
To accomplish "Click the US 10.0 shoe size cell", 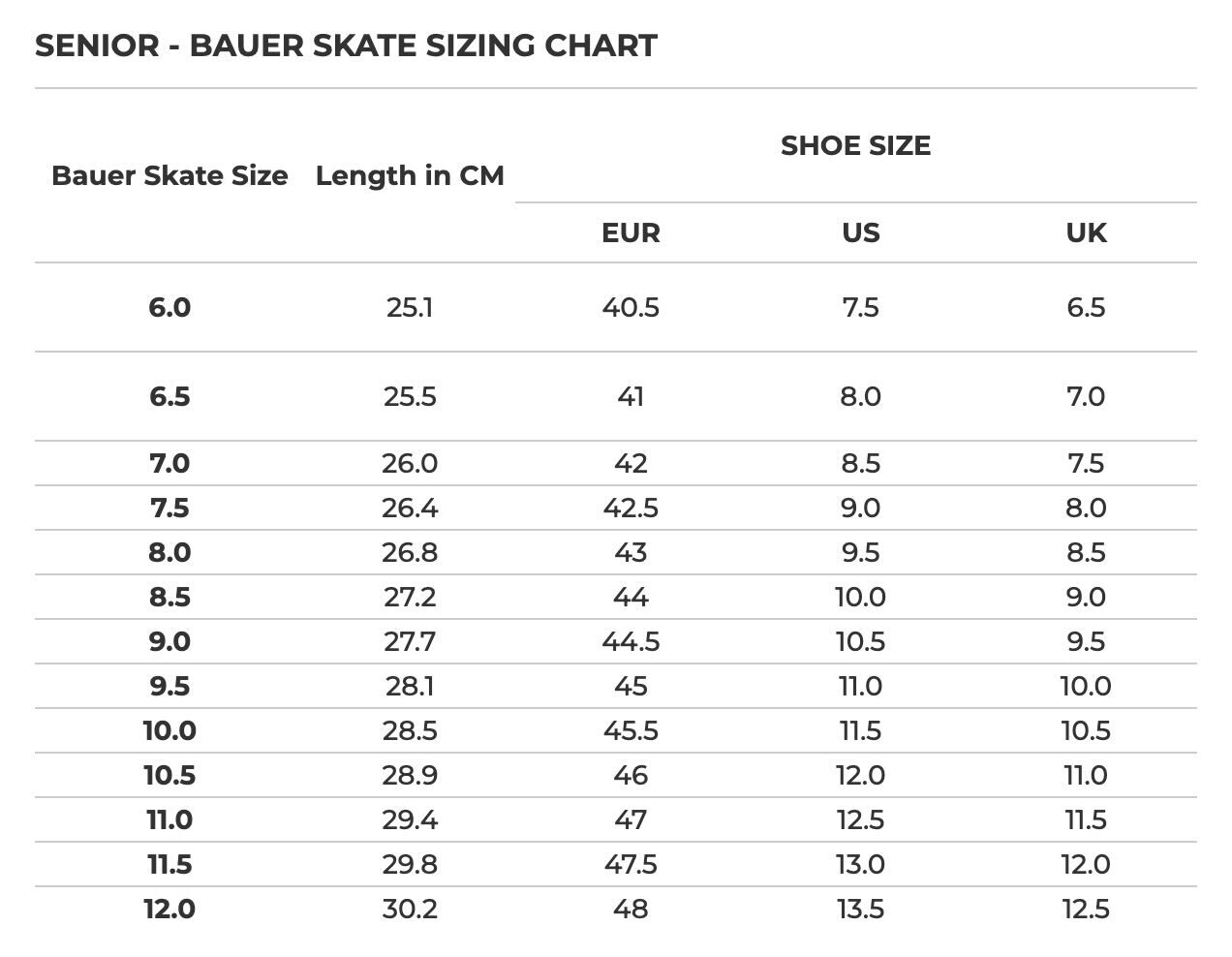I will pos(860,597).
